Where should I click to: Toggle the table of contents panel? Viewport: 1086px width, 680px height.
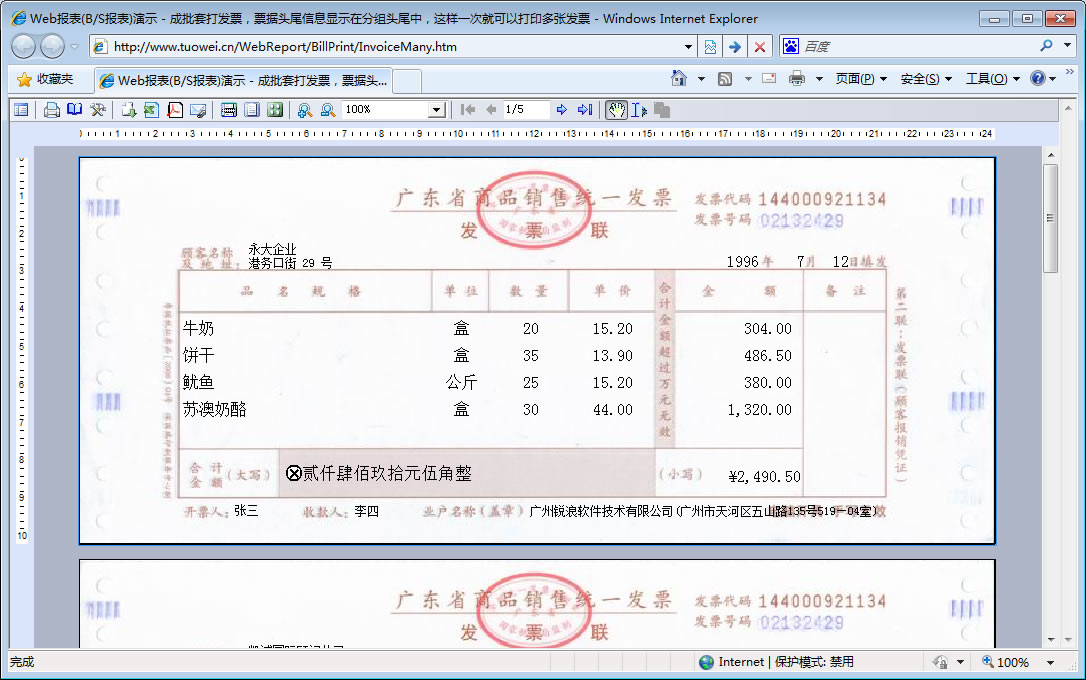tap(21, 110)
